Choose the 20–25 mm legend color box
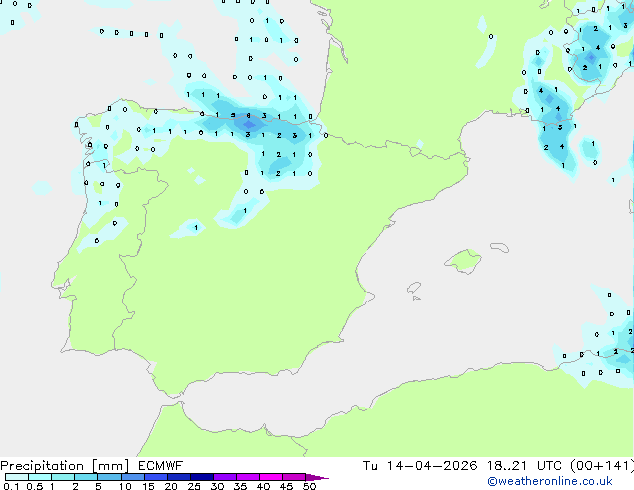The height and width of the screenshot is (490, 634). point(178,477)
